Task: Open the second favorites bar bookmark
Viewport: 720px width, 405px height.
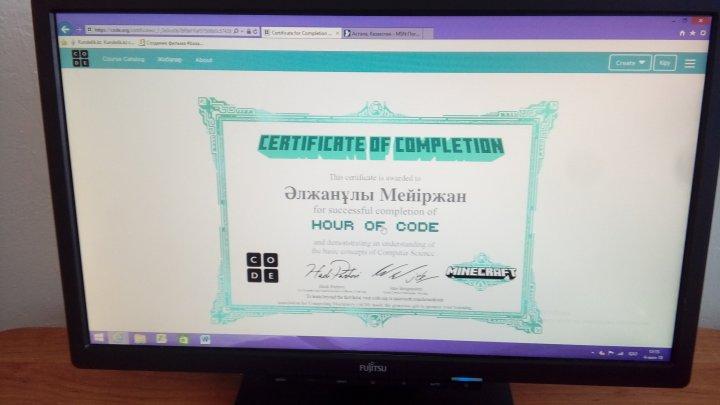Action: coord(171,43)
